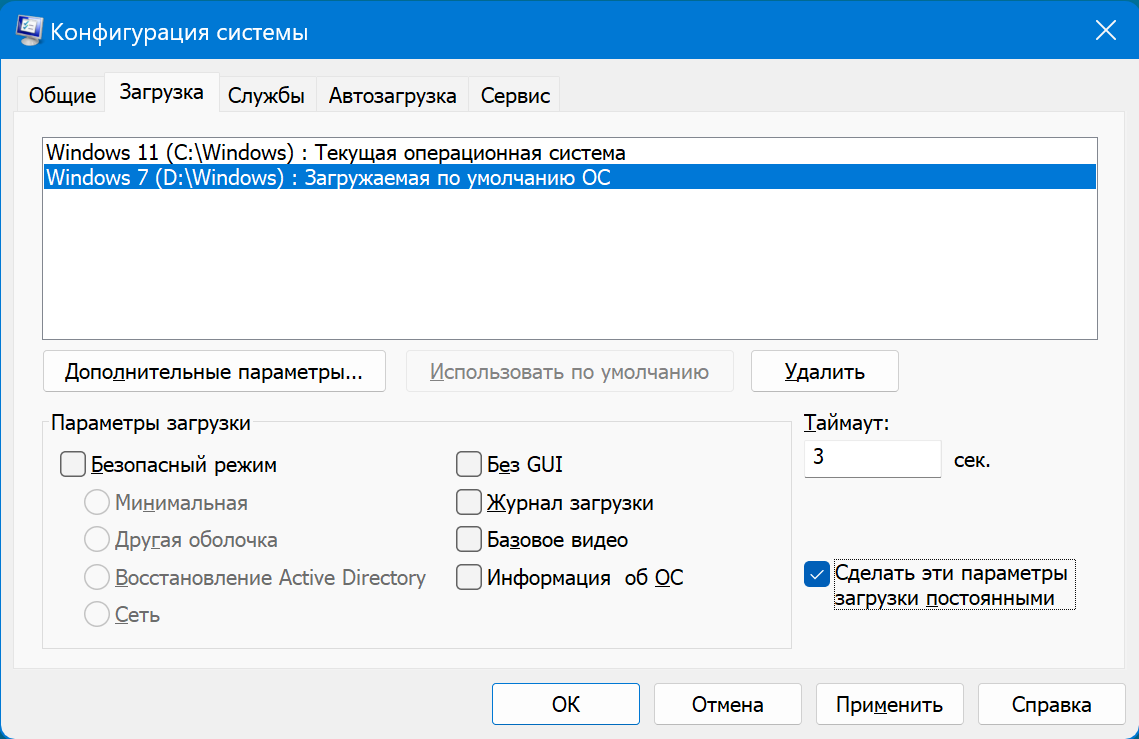Image resolution: width=1139 pixels, height=739 pixels.
Task: Open Дополнительные параметры dialog
Action: 214,371
